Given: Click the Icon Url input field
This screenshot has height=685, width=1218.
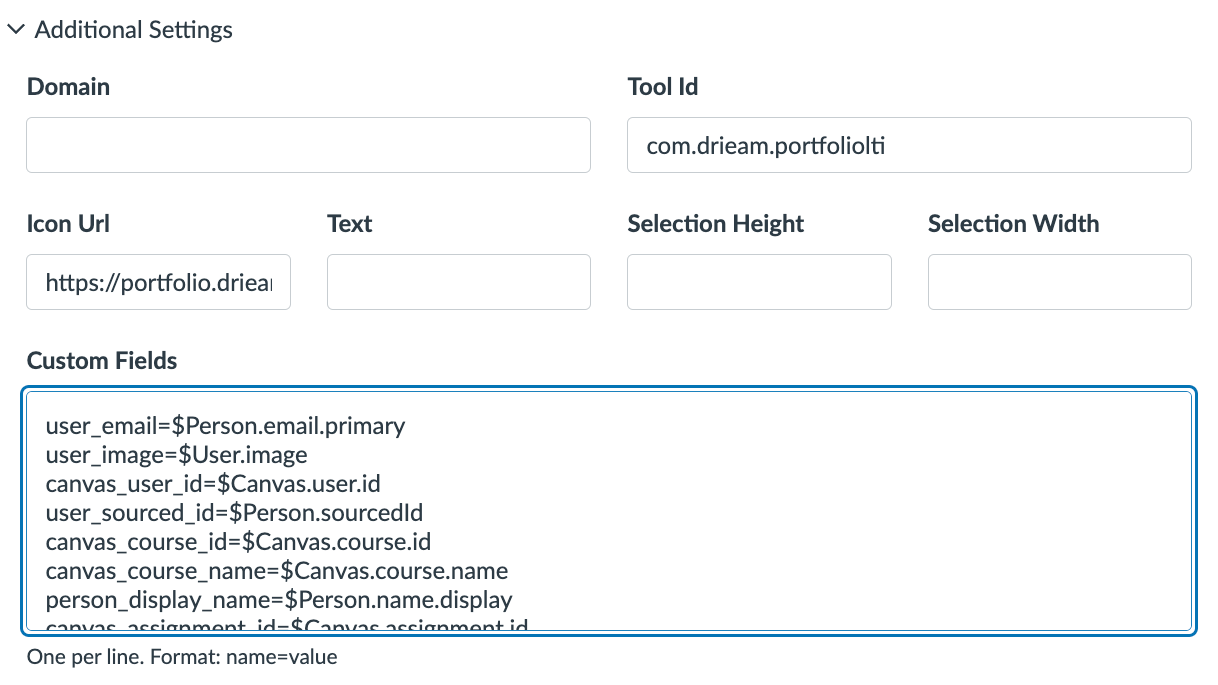Looking at the screenshot, I should tap(158, 282).
